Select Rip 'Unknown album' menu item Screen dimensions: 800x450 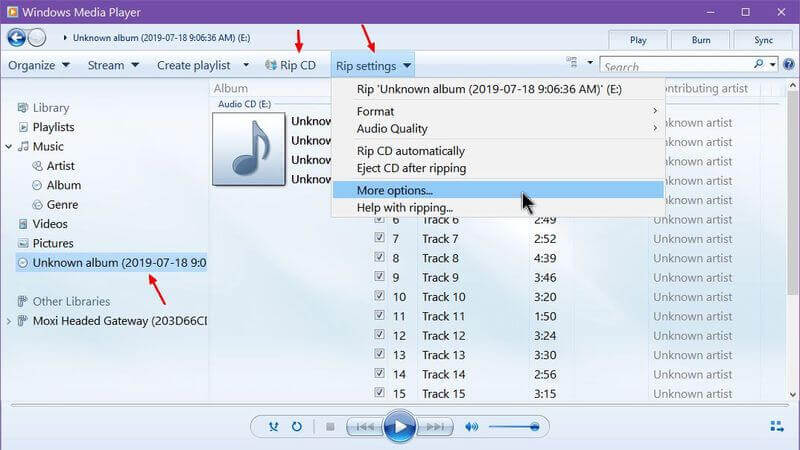tap(498, 89)
